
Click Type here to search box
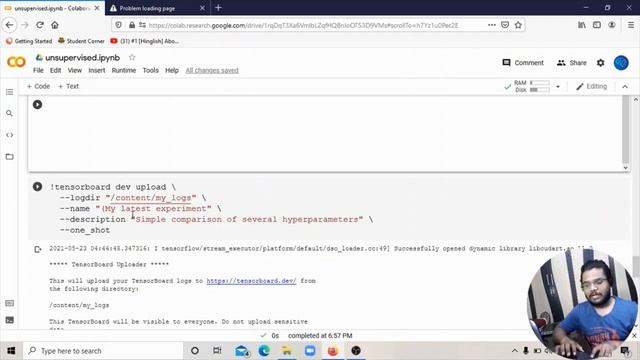103,351
